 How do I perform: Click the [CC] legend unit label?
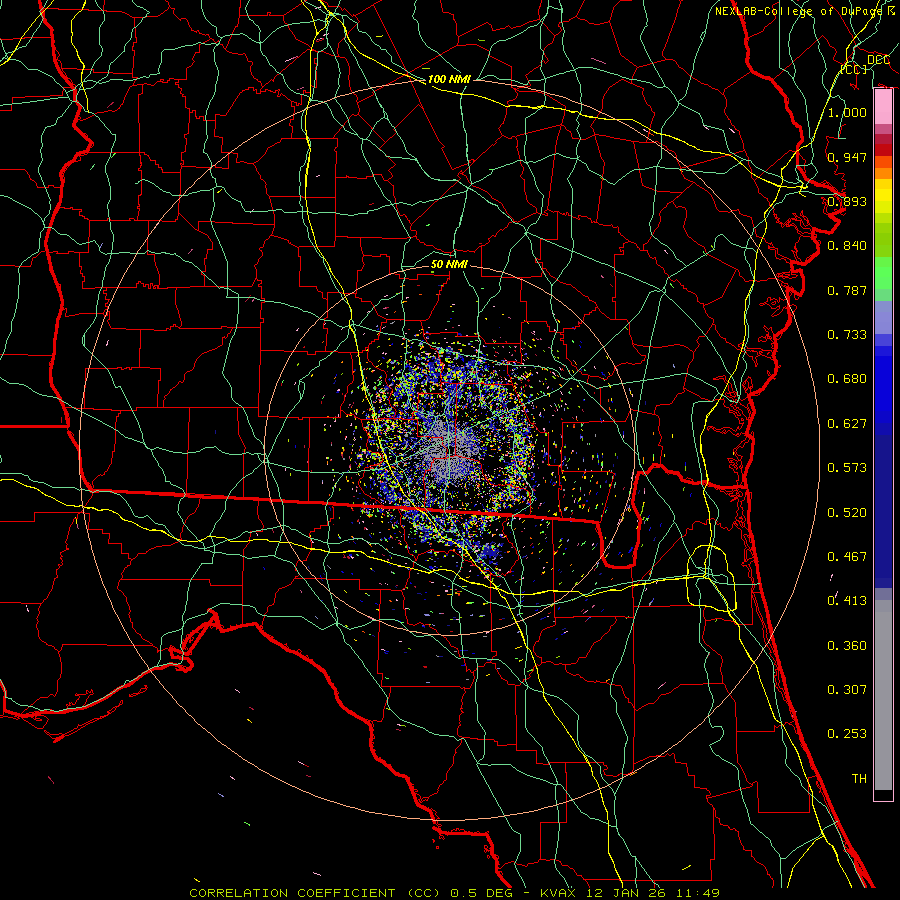click(854, 69)
